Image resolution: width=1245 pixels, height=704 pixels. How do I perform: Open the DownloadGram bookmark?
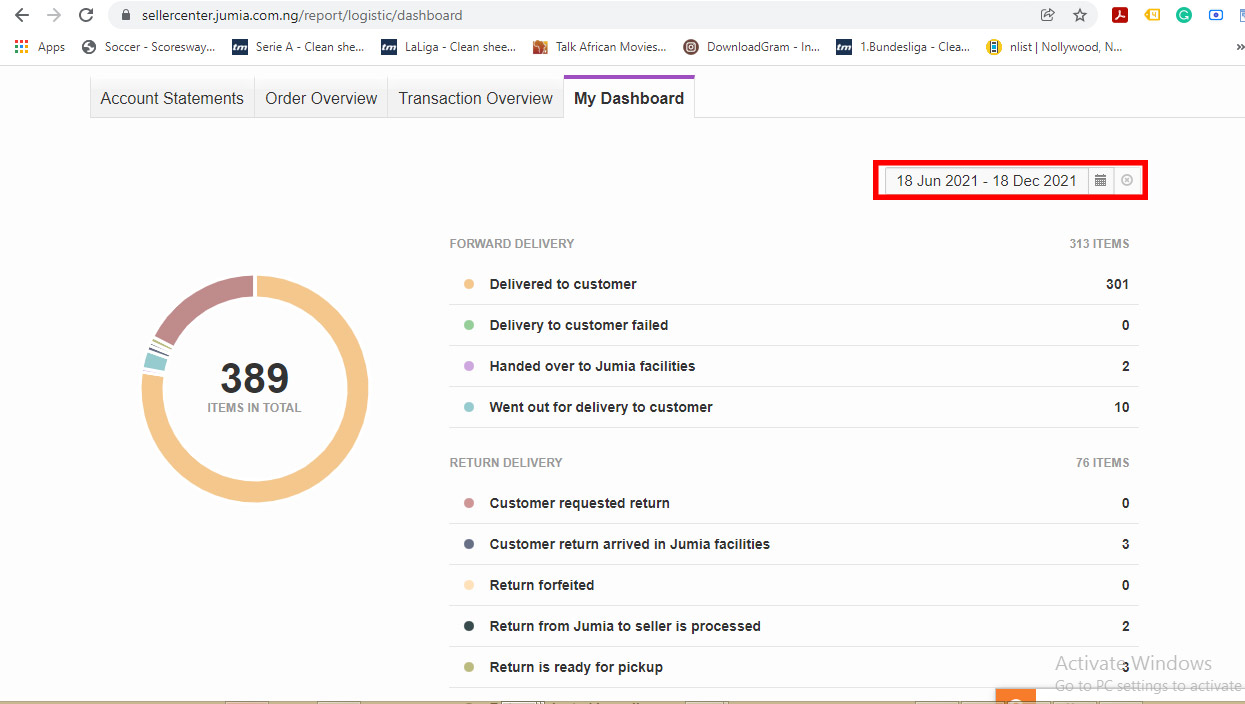(x=752, y=47)
